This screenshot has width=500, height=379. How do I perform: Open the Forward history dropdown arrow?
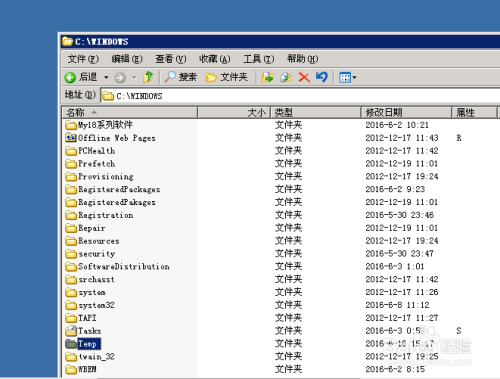[134, 77]
